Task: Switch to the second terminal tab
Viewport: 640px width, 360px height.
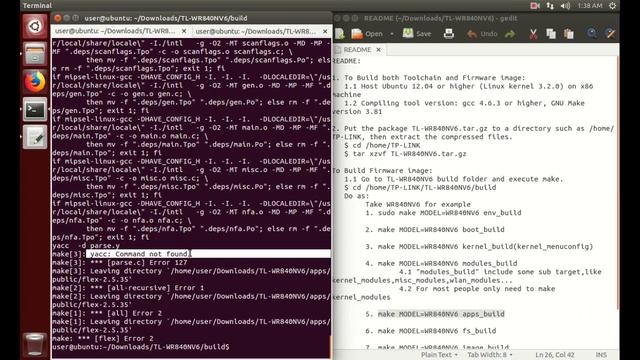Action: pos(256,31)
